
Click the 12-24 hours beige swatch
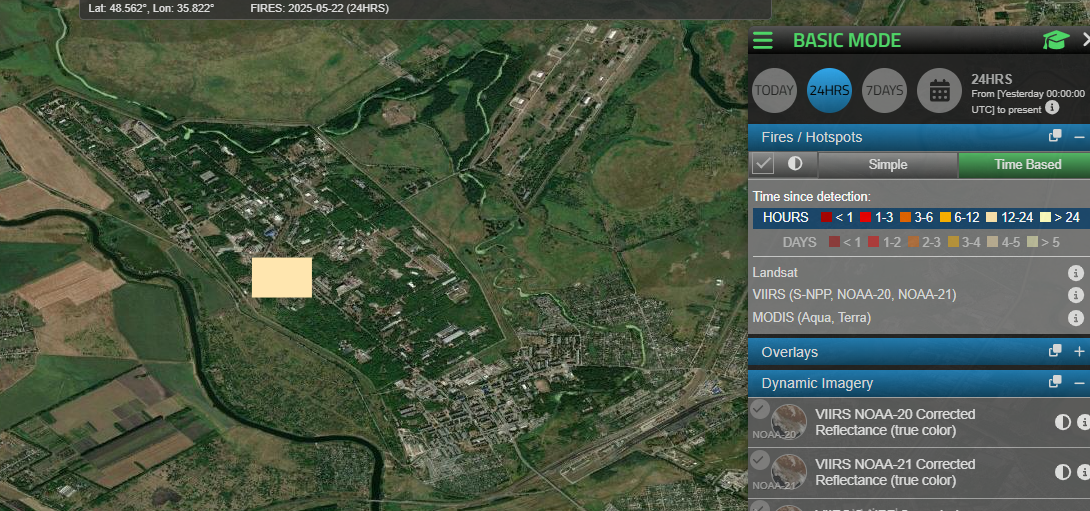992,218
